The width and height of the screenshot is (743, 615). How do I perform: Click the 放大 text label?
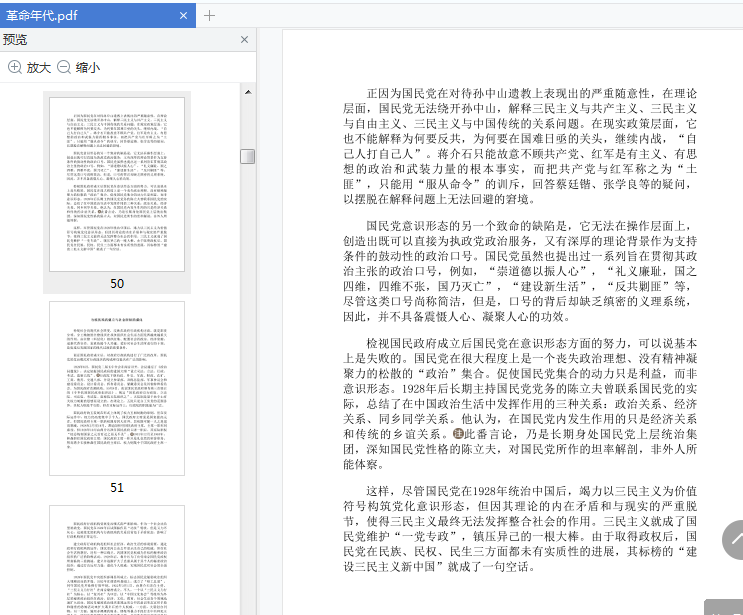click(38, 67)
